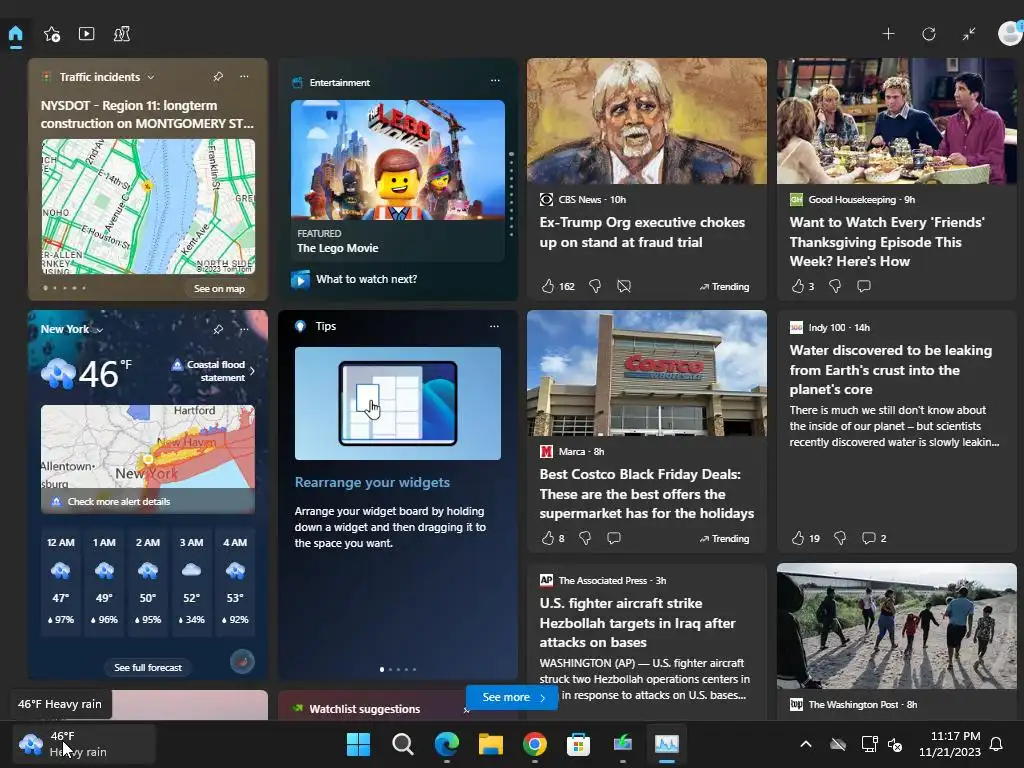Screen dimensions: 1024x768
Task: Expand the New York location dropdown
Action: coord(99,330)
